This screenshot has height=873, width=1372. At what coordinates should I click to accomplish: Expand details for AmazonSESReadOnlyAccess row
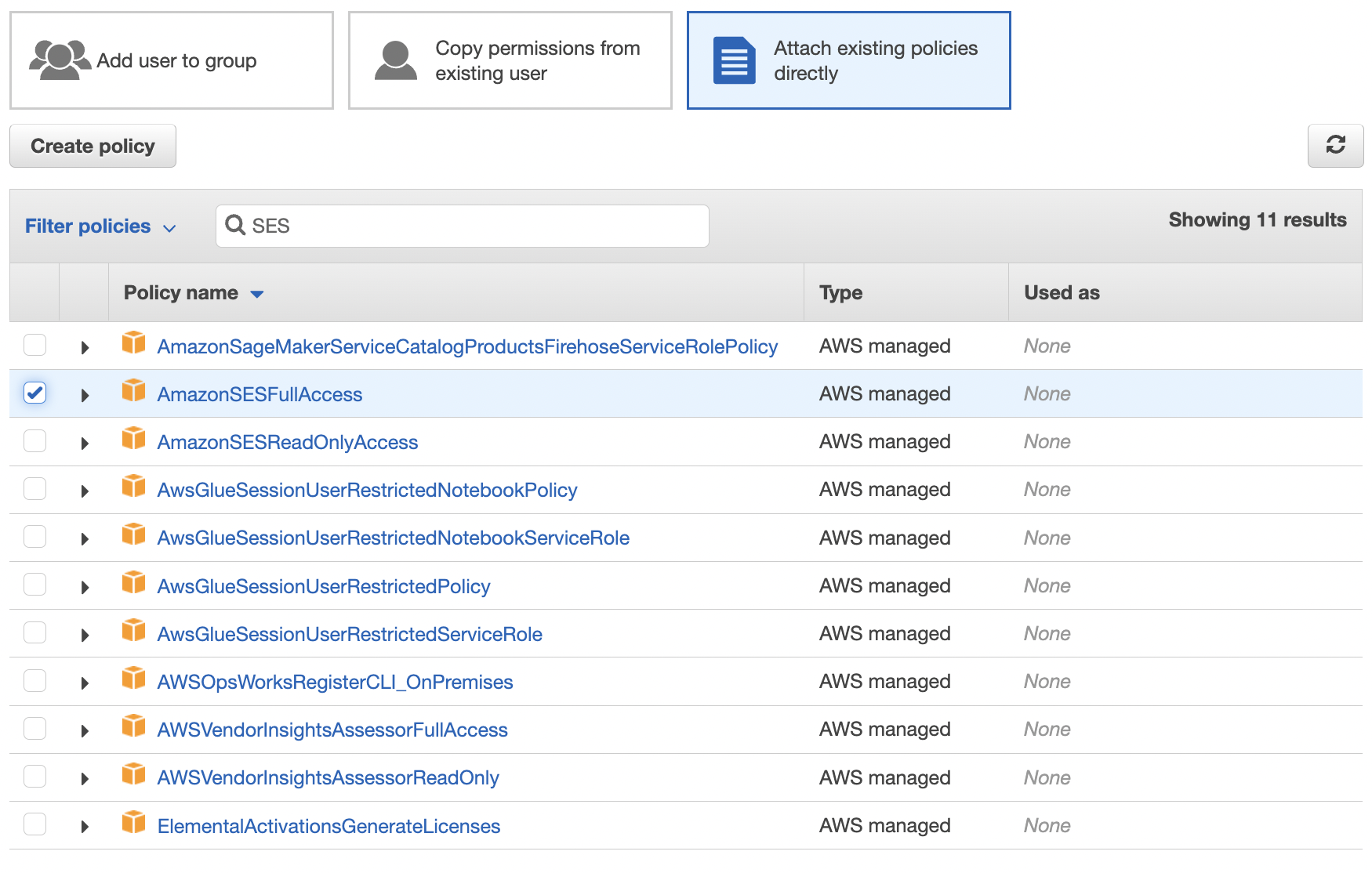coord(85,443)
